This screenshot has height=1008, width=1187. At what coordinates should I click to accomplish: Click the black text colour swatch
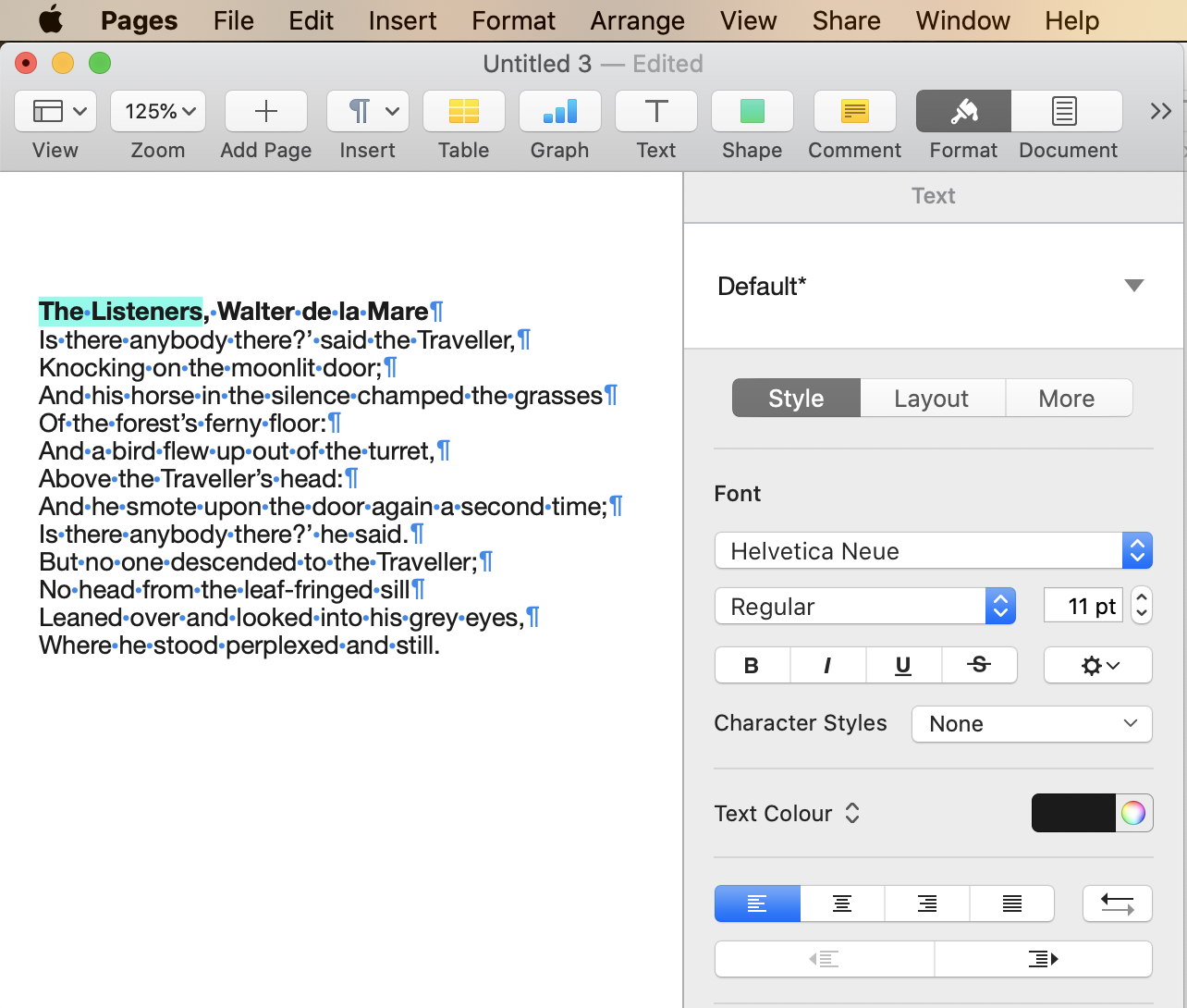click(x=1073, y=813)
